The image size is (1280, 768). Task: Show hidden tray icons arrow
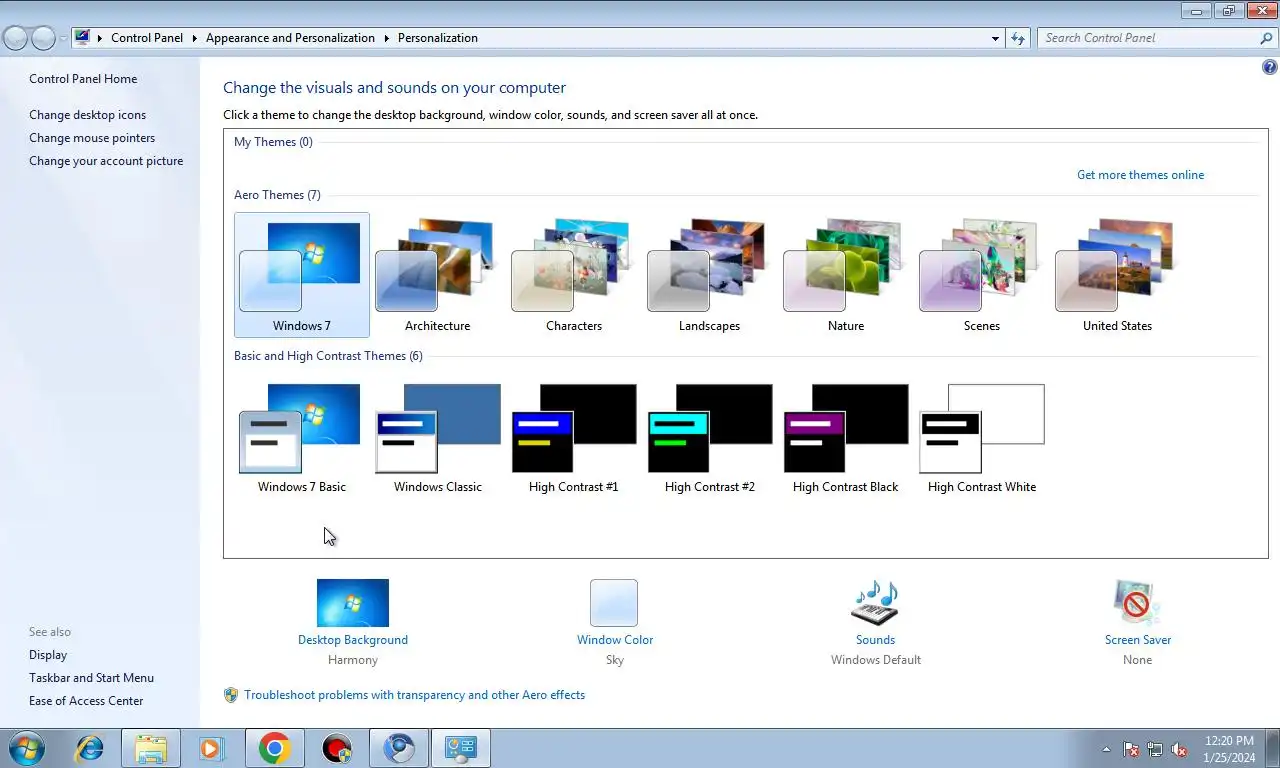pyautogui.click(x=1106, y=749)
